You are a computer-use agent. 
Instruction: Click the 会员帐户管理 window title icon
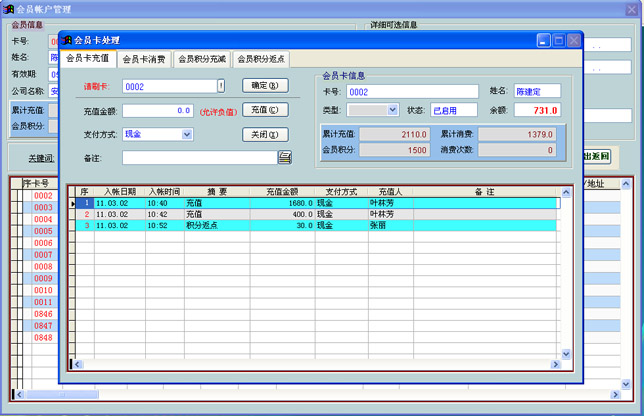click(x=8, y=8)
